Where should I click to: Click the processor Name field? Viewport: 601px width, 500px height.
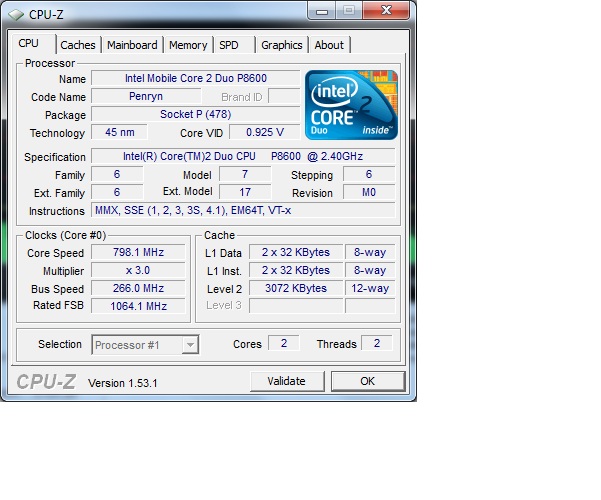coord(195,78)
